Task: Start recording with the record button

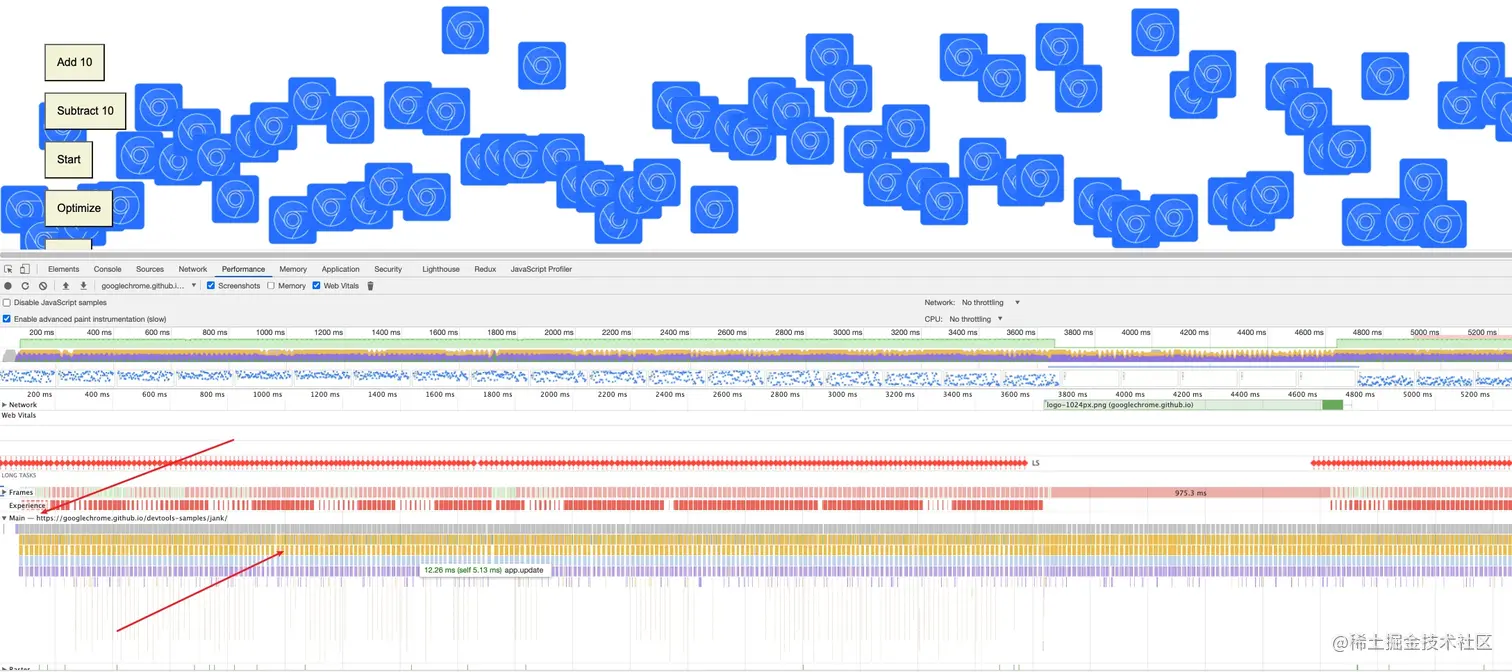Action: pos(8,286)
